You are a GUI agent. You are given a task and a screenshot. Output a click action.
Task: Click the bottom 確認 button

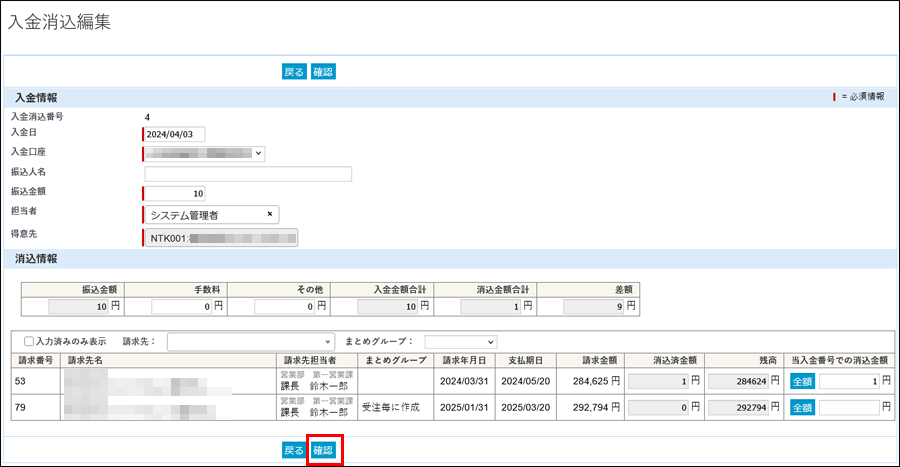coord(323,450)
